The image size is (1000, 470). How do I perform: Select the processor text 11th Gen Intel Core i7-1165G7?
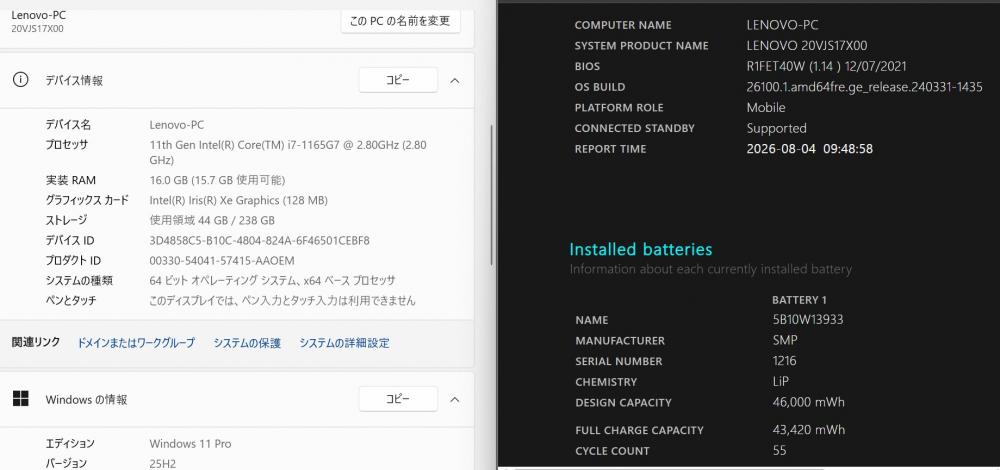tap(288, 152)
